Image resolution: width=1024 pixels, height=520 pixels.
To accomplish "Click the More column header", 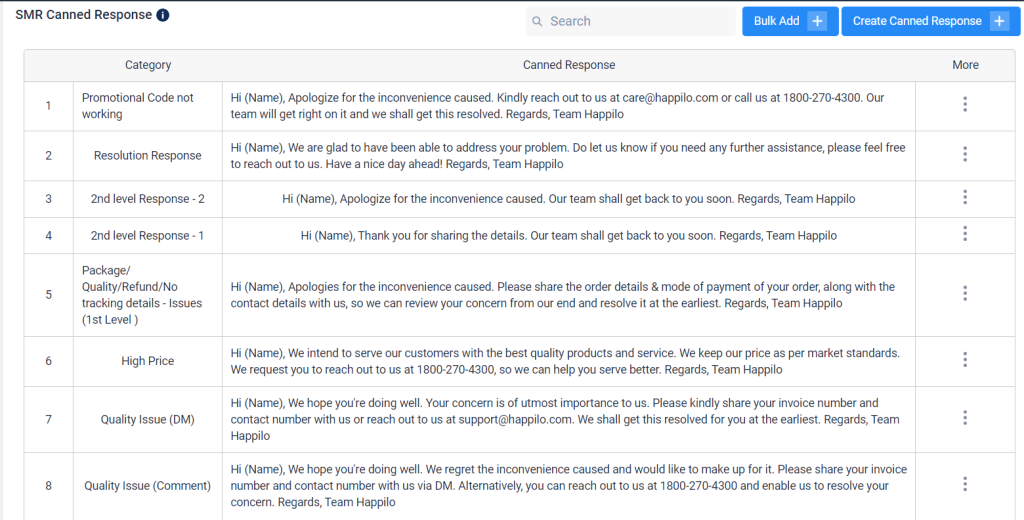I will pos(965,65).
